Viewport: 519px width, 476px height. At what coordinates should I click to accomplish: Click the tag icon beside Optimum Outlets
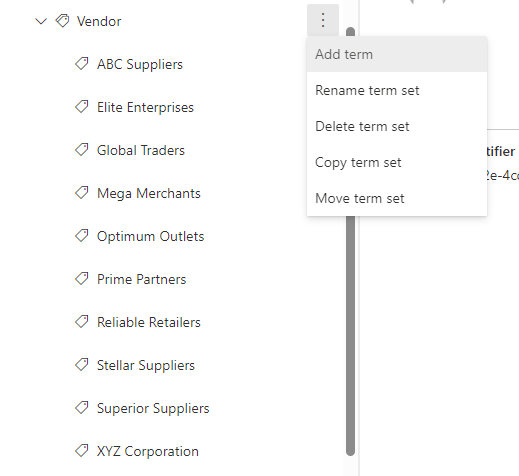(82, 236)
